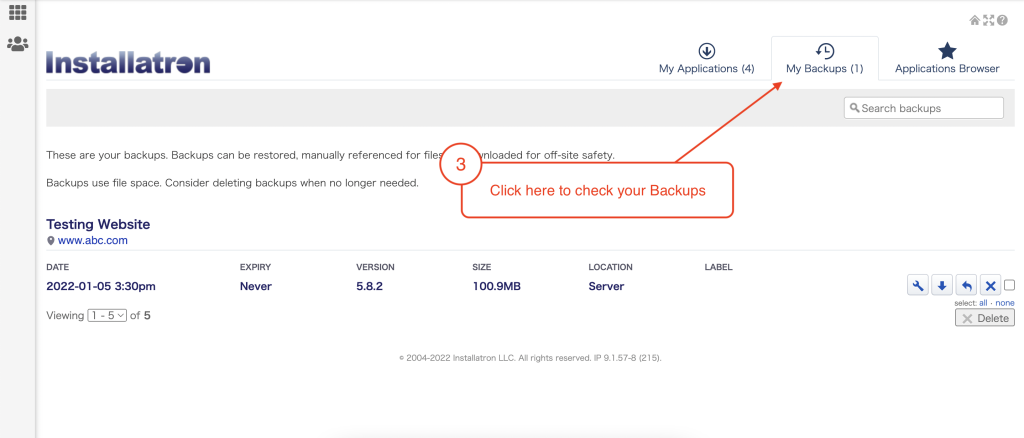Click the Delete button

[x=985, y=318]
